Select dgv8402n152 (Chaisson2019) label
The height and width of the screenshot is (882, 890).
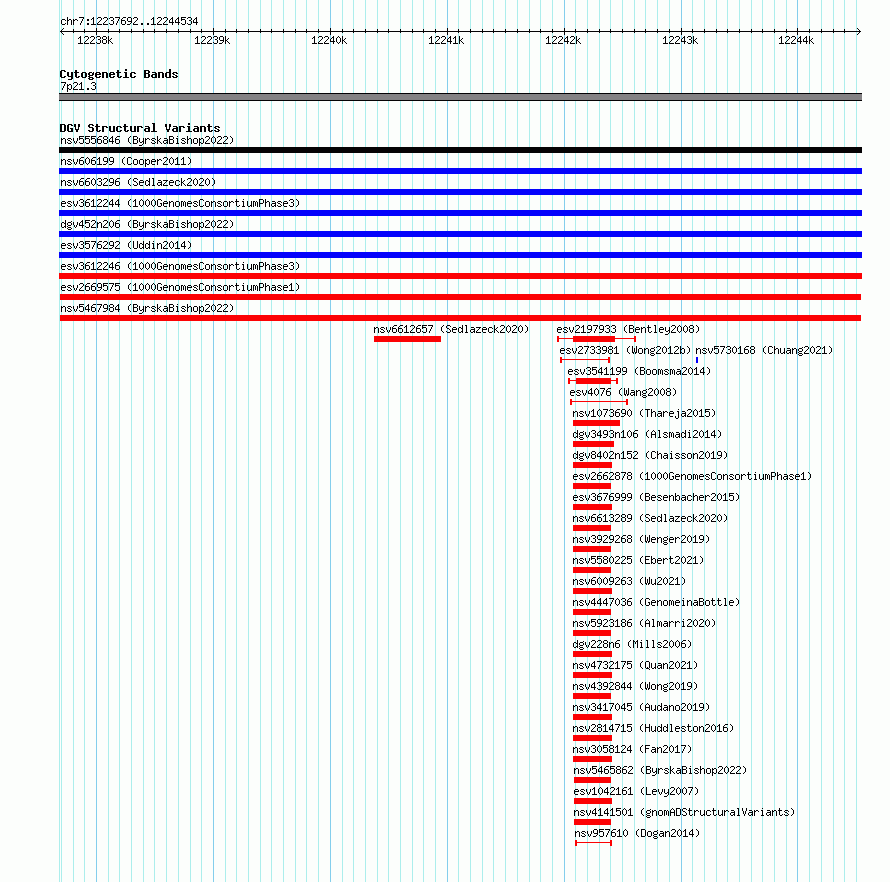650,455
